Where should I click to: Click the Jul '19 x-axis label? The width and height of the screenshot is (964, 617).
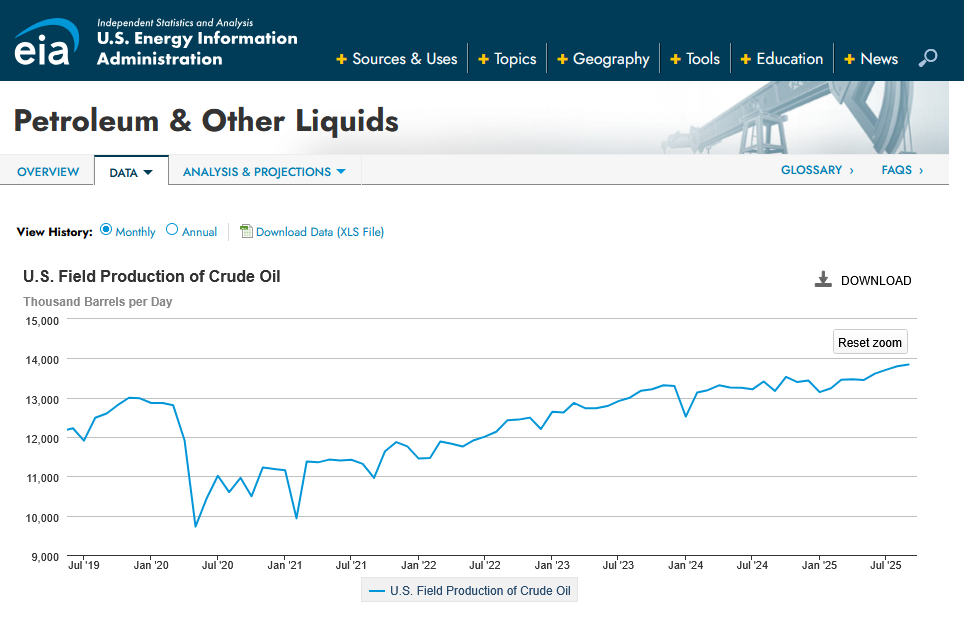coord(84,565)
